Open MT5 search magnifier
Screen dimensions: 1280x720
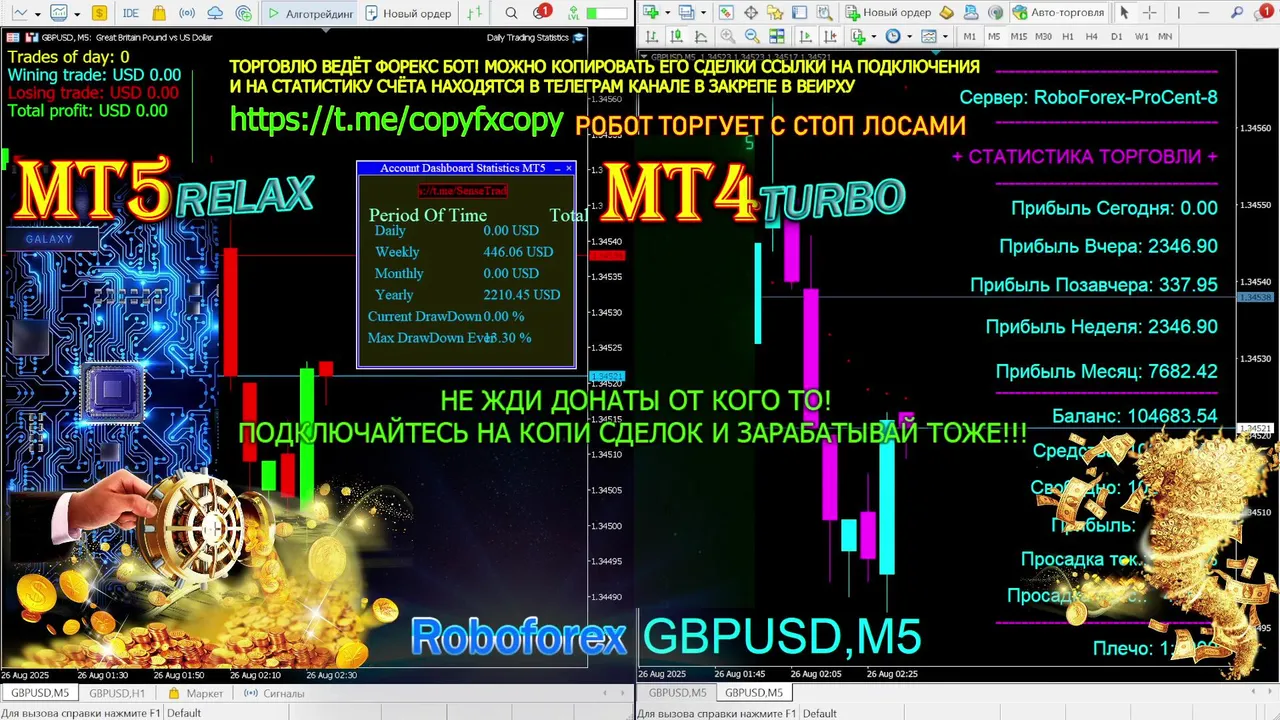click(x=511, y=13)
